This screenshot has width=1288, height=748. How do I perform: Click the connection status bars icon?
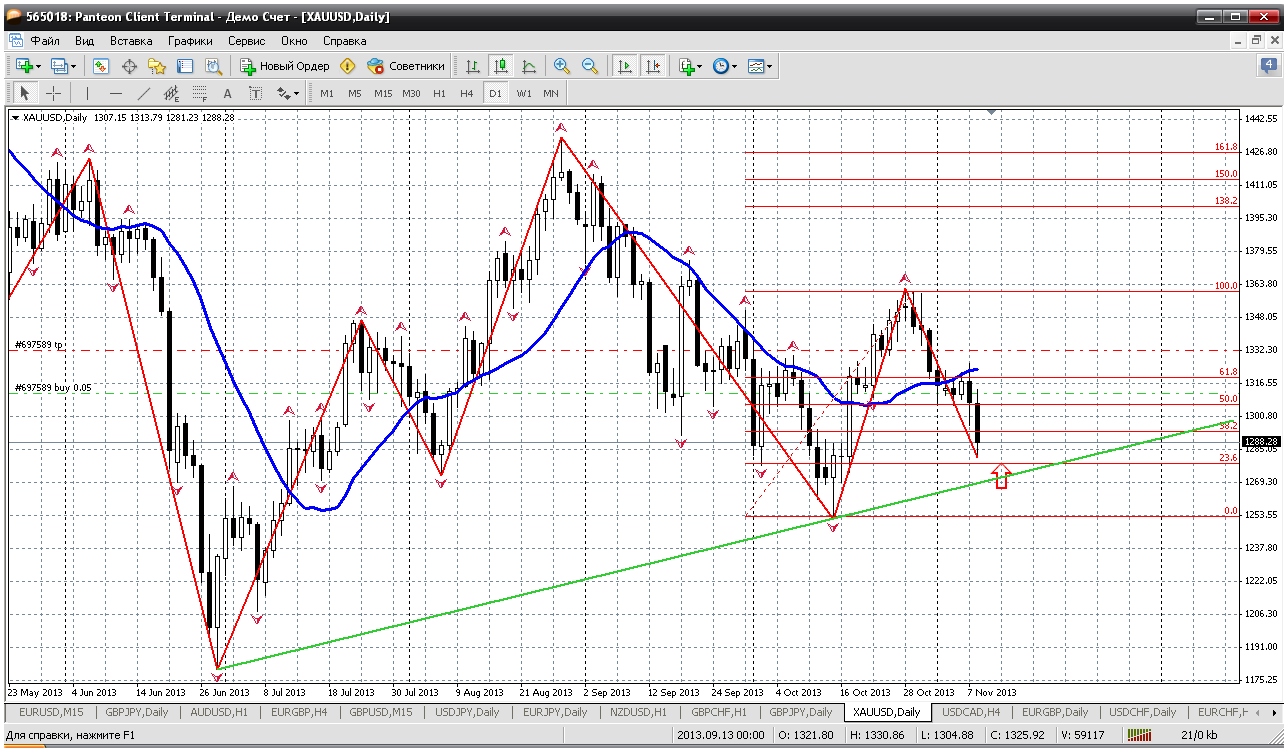(1141, 735)
